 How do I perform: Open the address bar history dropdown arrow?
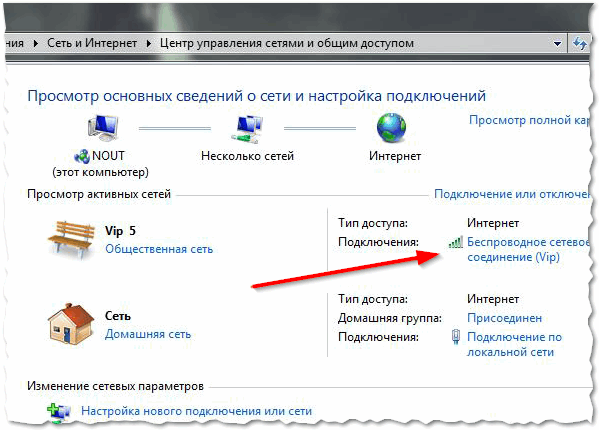click(558, 44)
